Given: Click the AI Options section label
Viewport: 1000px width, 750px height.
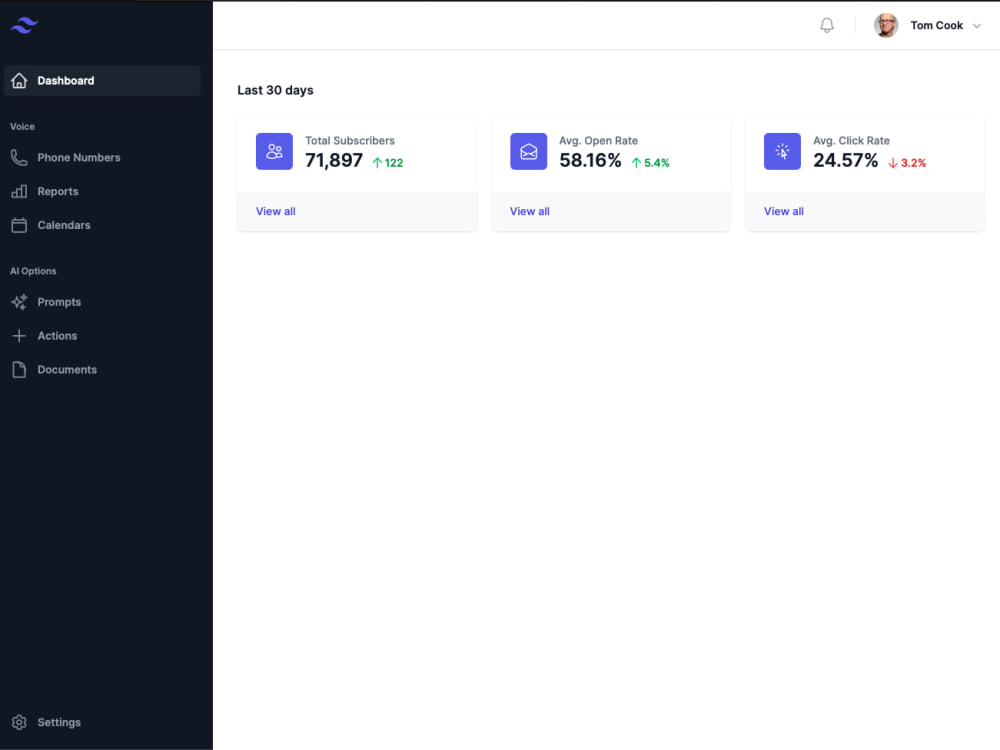Looking at the screenshot, I should coord(33,271).
